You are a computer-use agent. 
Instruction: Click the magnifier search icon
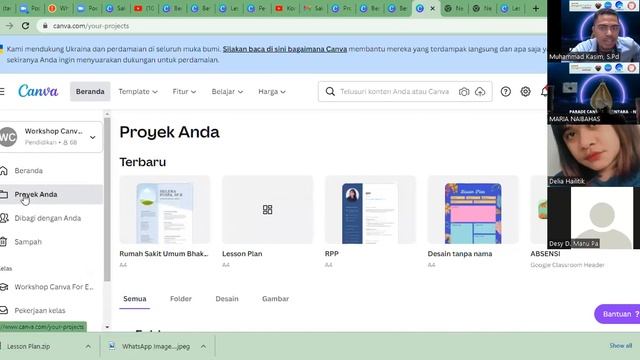[330, 91]
